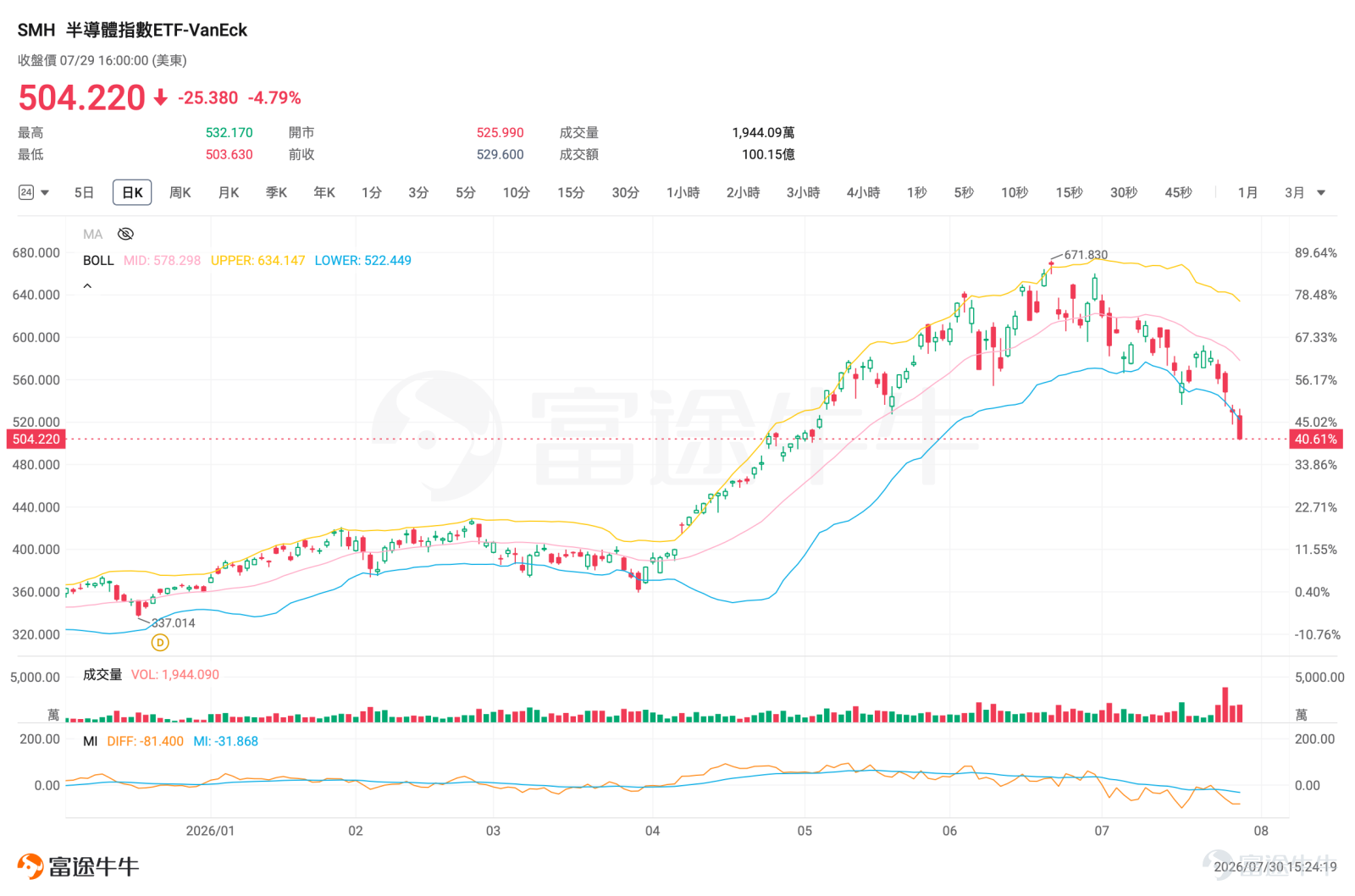The image size is (1355, 896).
Task: Click the 成交量 value 1,944.09萬
Action: [x=763, y=132]
